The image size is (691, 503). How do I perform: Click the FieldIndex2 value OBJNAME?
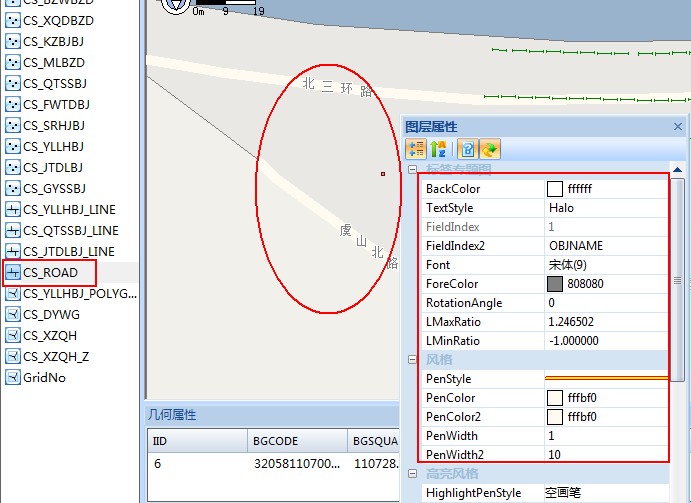[576, 246]
